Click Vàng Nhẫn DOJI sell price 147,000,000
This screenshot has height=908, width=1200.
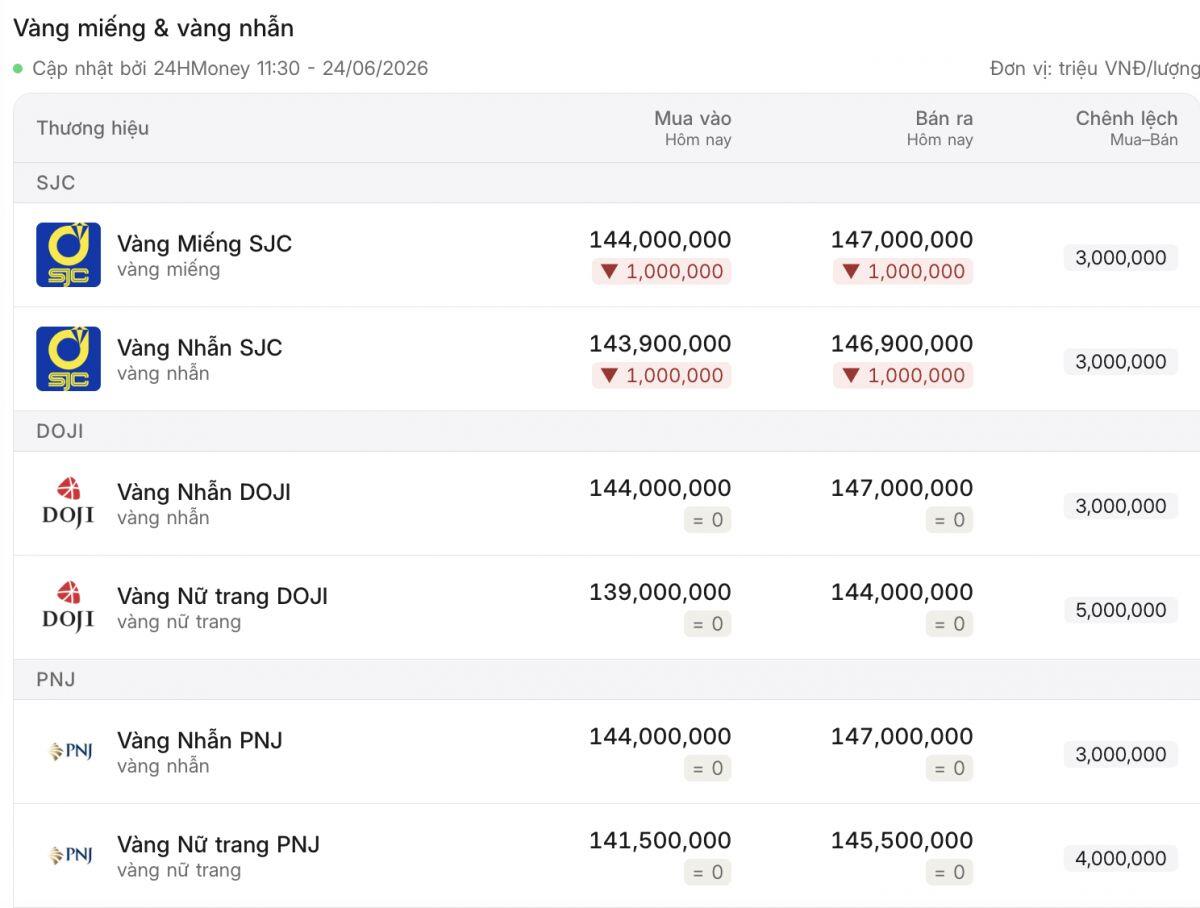[902, 488]
